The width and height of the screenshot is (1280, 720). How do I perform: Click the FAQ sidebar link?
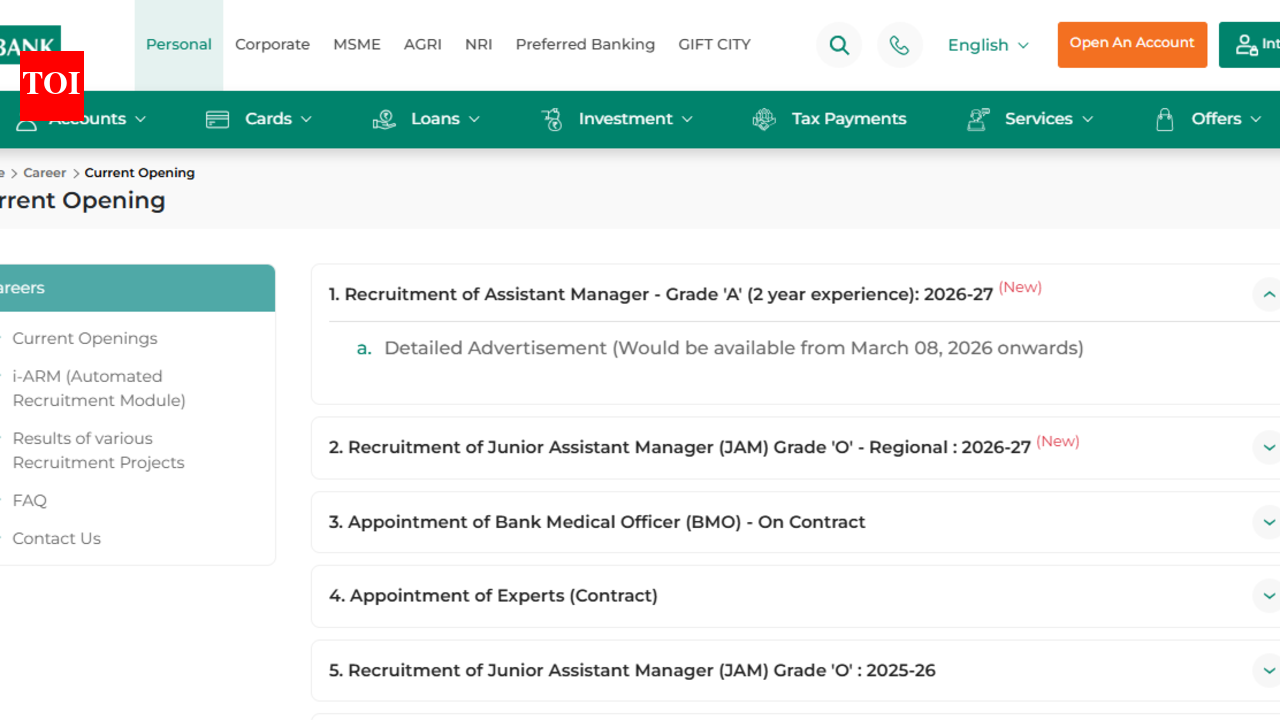point(29,500)
